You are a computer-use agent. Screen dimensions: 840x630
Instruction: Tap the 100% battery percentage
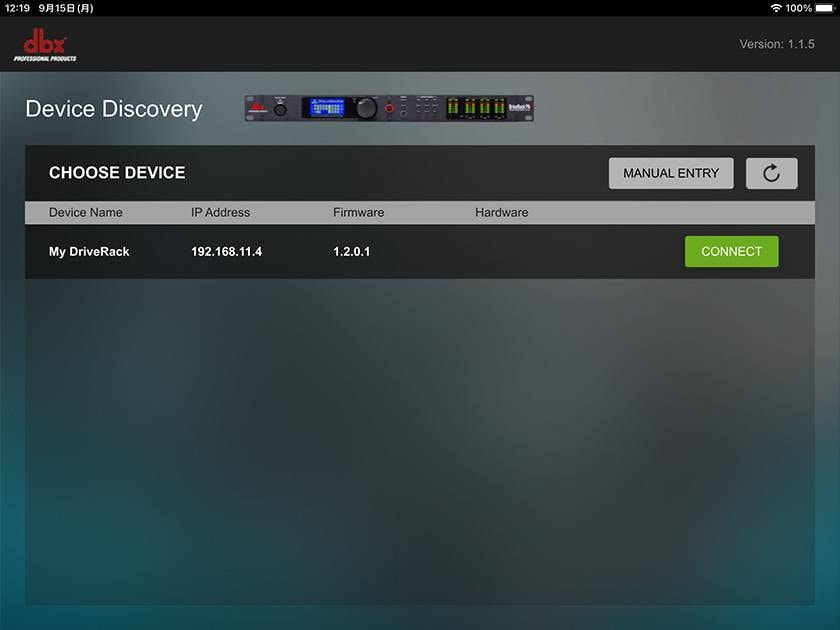tap(799, 8)
